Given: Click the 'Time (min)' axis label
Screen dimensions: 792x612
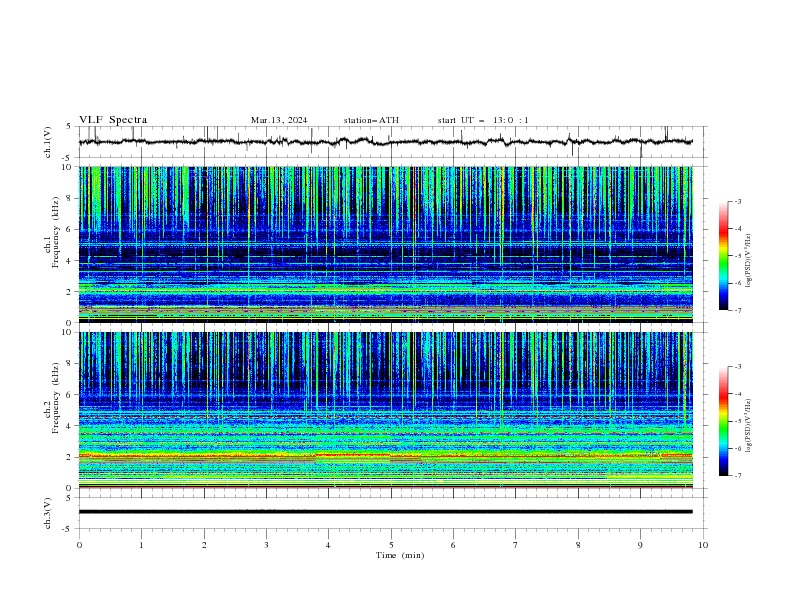Looking at the screenshot, I should [x=400, y=555].
